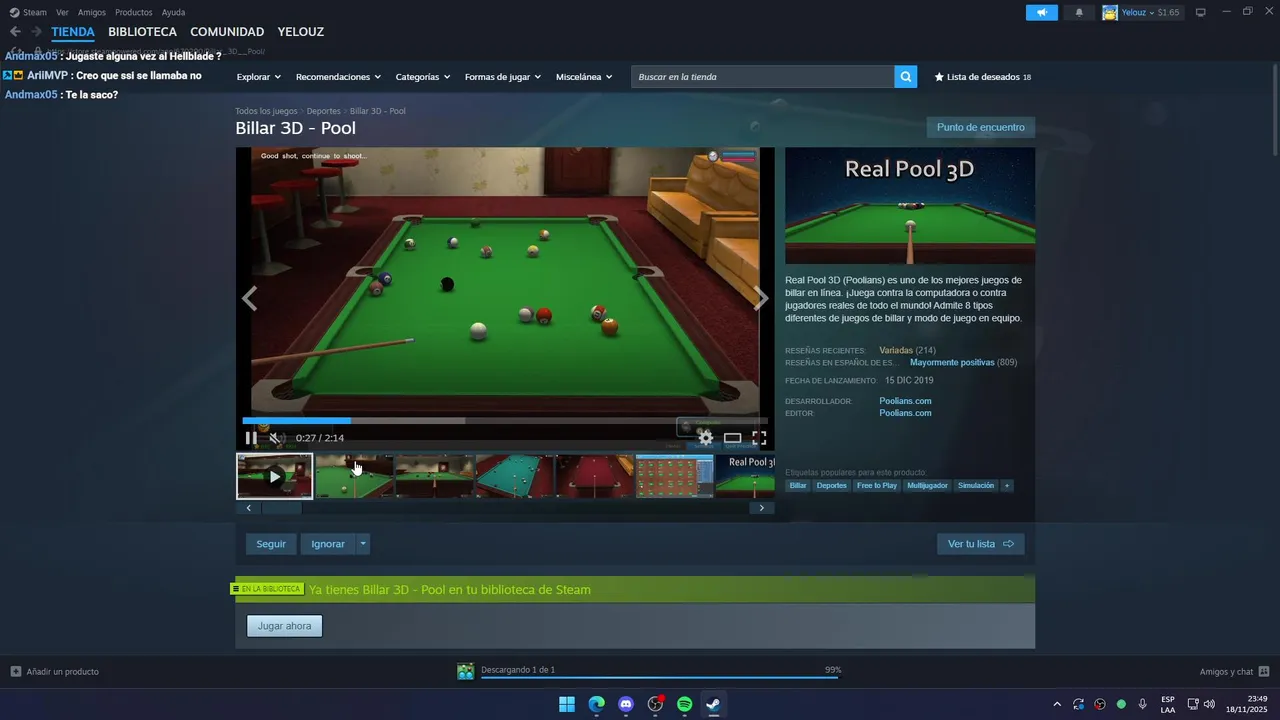Viewport: 1280px width, 720px height.
Task: Expand Formas de jugar dropdown
Action: point(503,77)
